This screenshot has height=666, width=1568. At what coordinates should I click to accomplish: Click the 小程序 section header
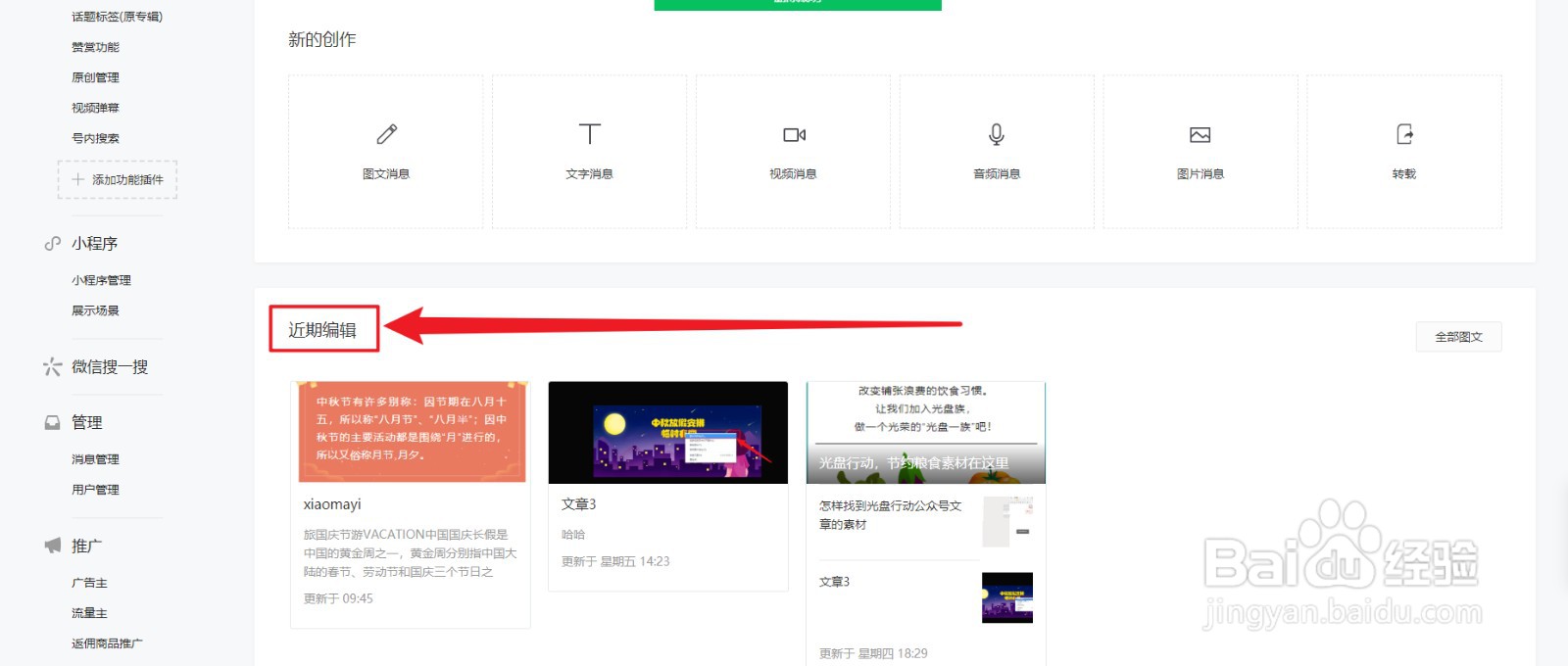coord(94,243)
